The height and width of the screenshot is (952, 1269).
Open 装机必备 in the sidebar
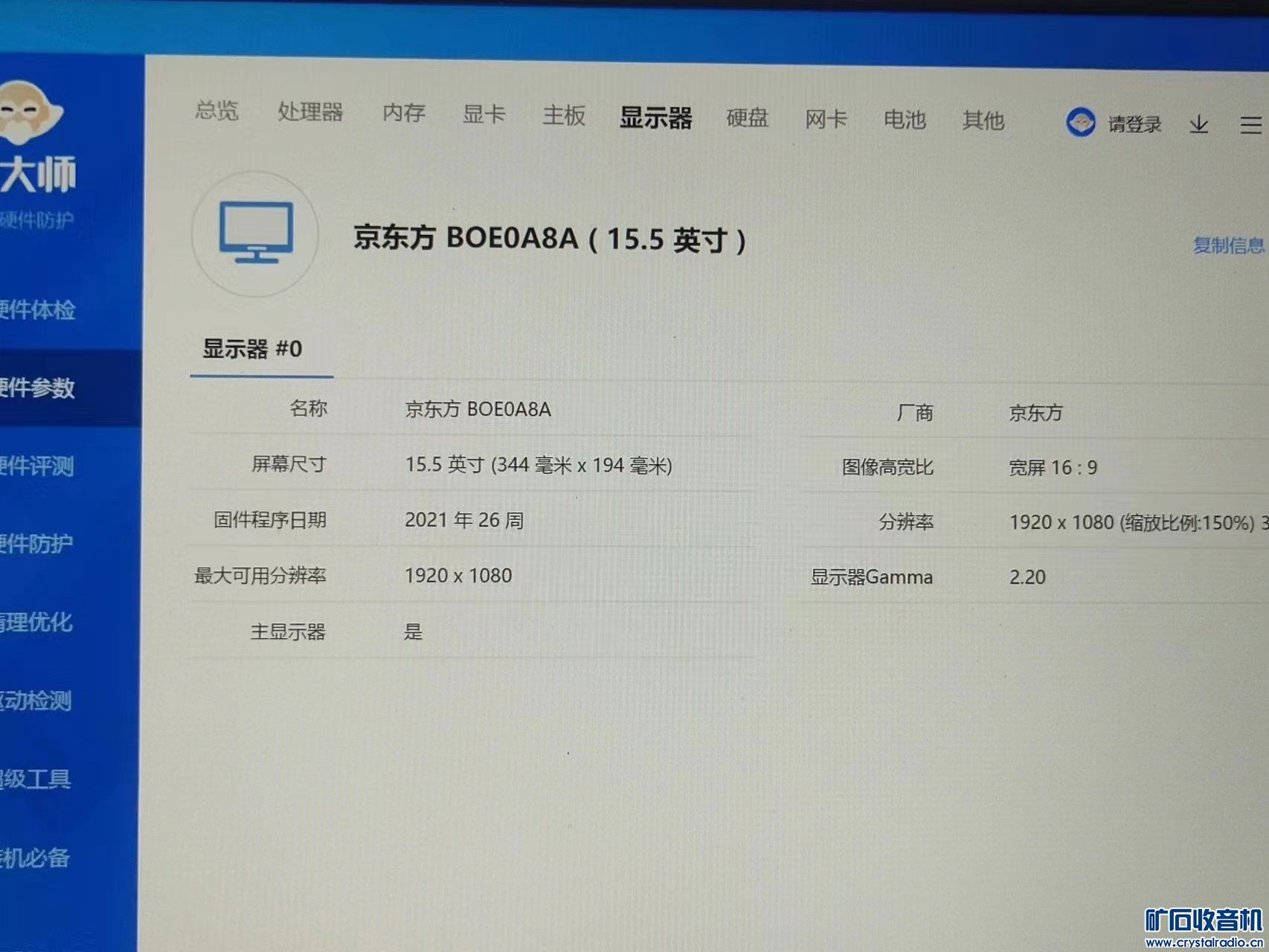tap(35, 858)
